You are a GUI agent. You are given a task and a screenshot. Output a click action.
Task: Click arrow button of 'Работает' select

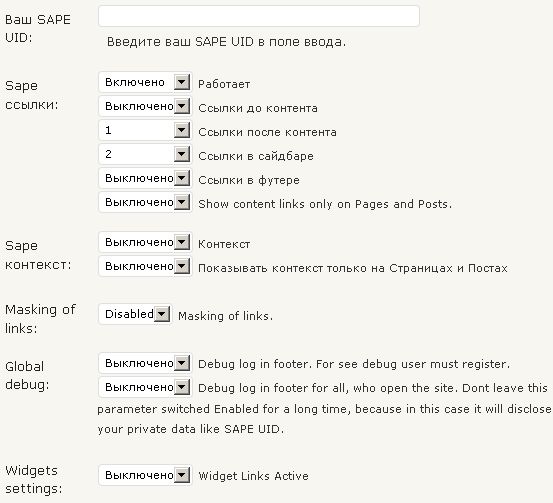[x=182, y=83]
